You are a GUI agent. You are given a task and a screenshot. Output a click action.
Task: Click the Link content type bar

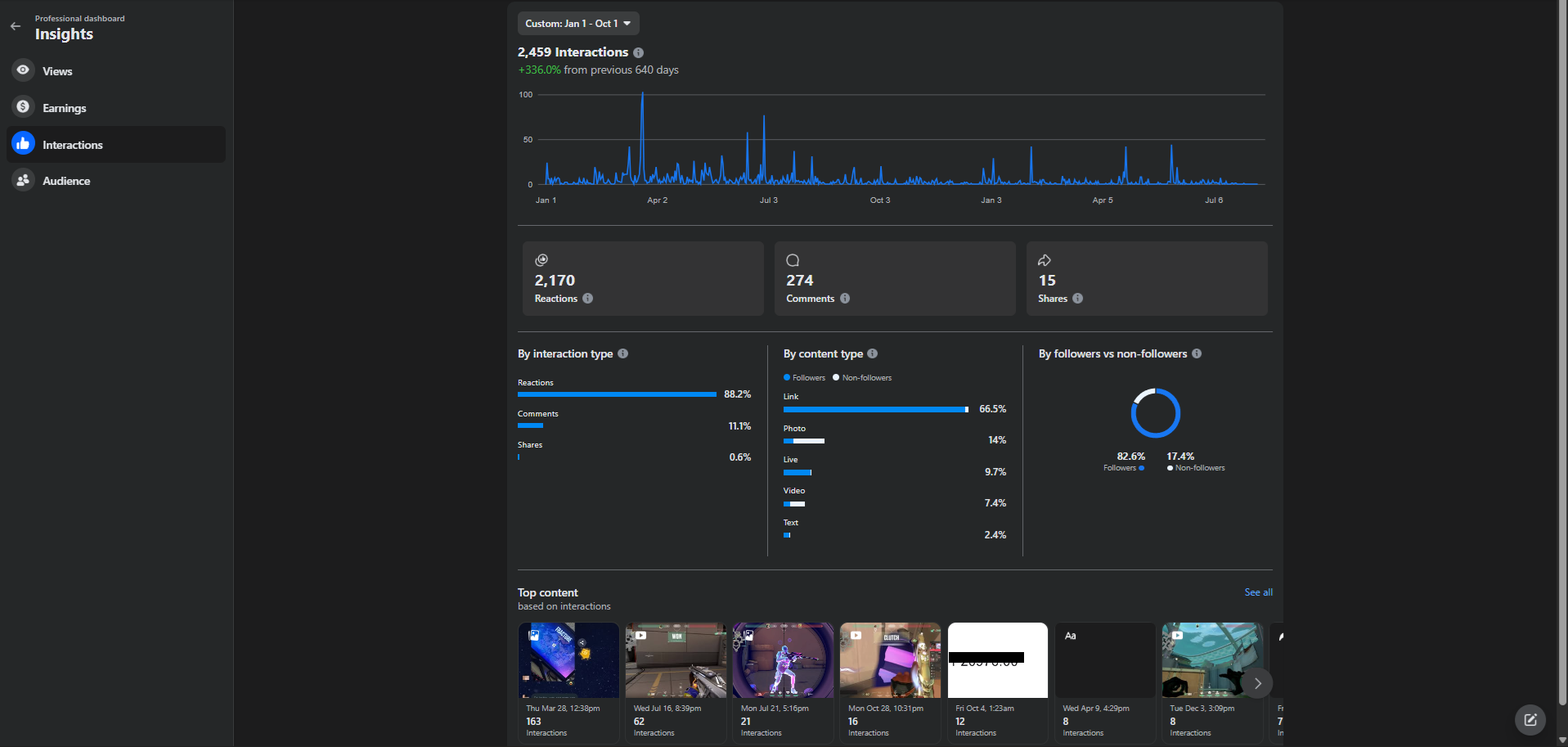point(875,409)
